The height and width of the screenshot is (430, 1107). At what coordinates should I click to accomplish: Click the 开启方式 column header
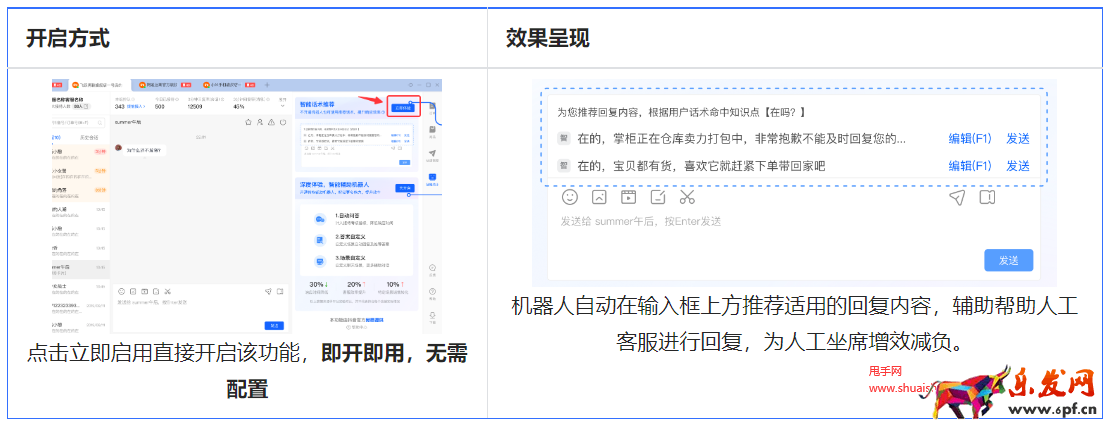pyautogui.click(x=68, y=37)
